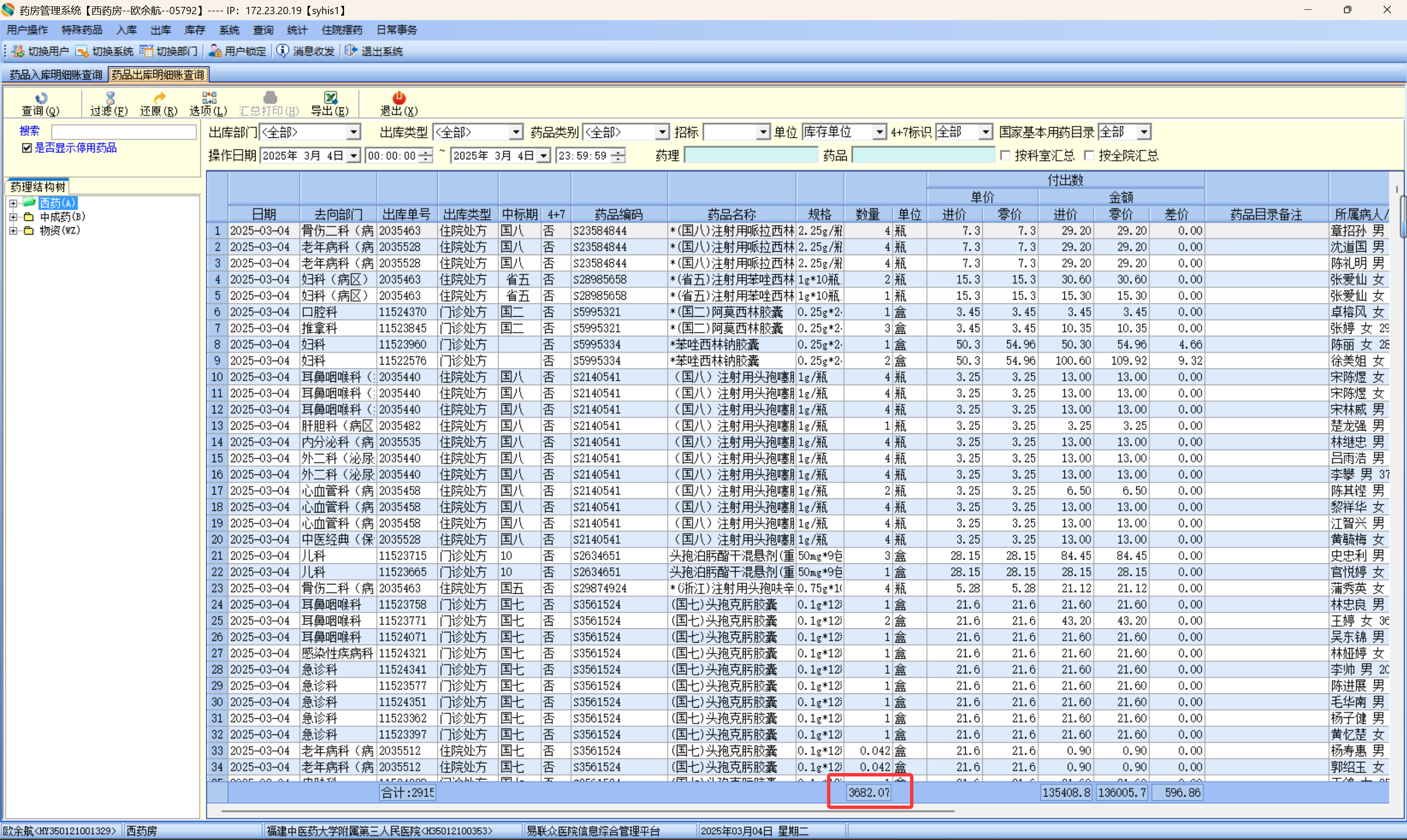Viewport: 1407px width, 840px height.
Task: Enable the 按全院汇总 checkbox
Action: coord(1089,156)
